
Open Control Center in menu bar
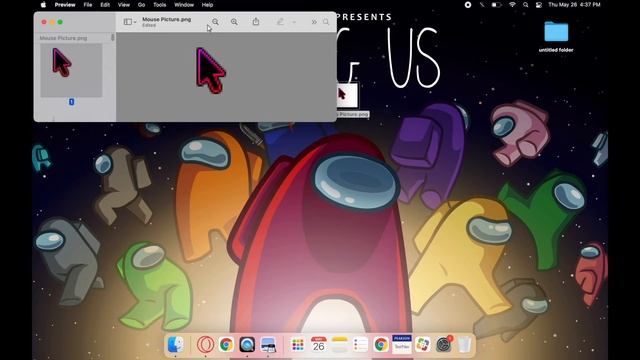click(x=539, y=5)
